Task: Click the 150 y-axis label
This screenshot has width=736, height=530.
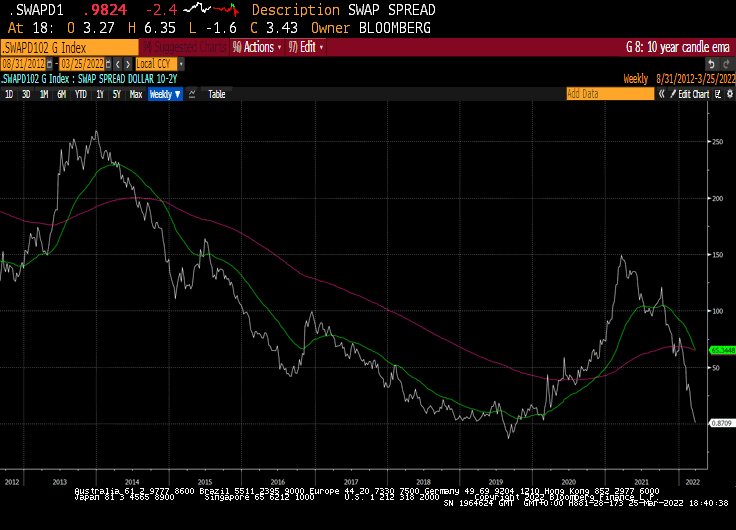Action: (x=717, y=254)
